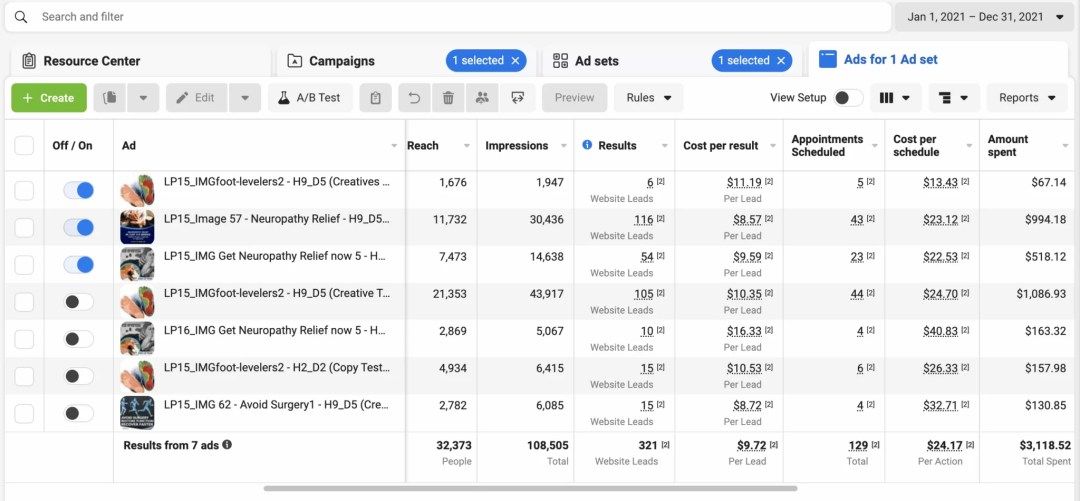Open the Cost per result column menu
This screenshot has height=501, width=1080.
pyautogui.click(x=772, y=145)
